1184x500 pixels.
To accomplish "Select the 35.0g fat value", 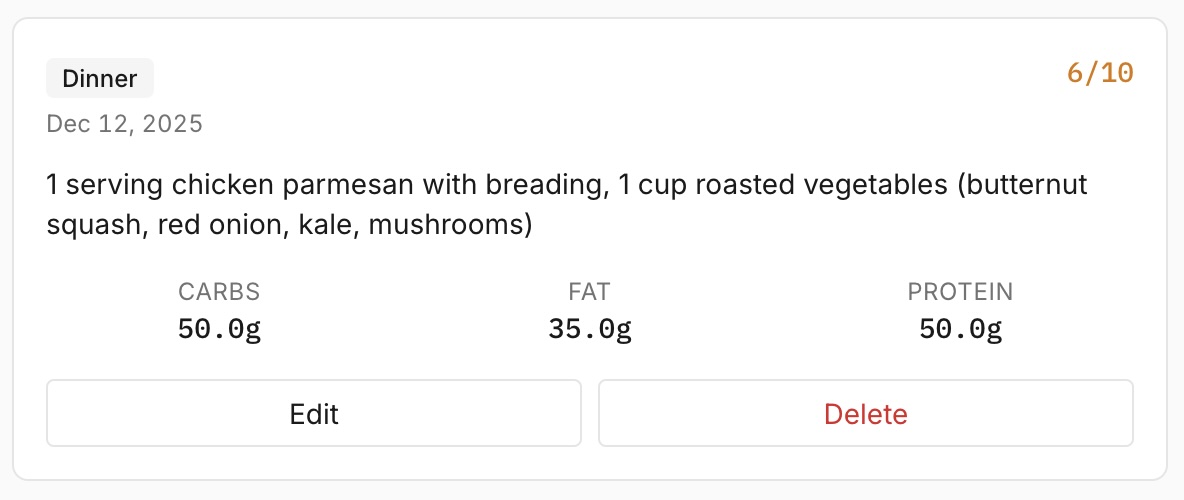I will coord(589,328).
